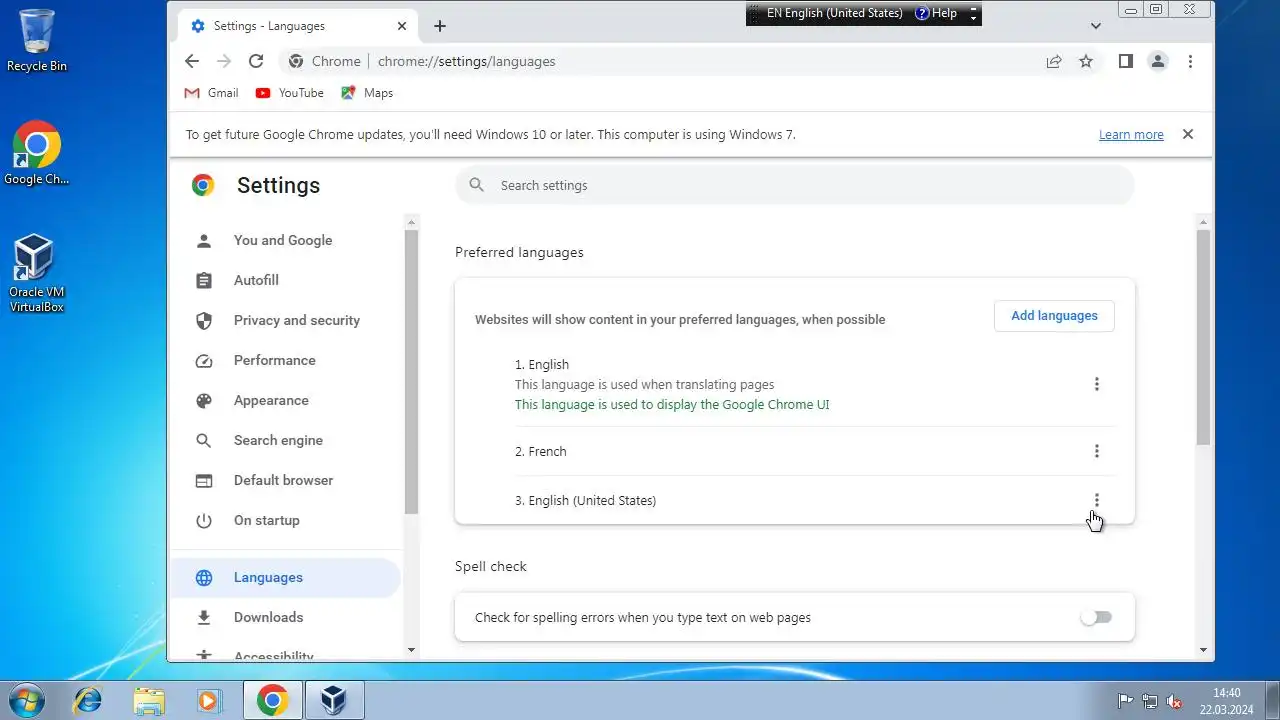Open the Chrome three-dot main menu
The height and width of the screenshot is (720, 1280).
[x=1190, y=61]
